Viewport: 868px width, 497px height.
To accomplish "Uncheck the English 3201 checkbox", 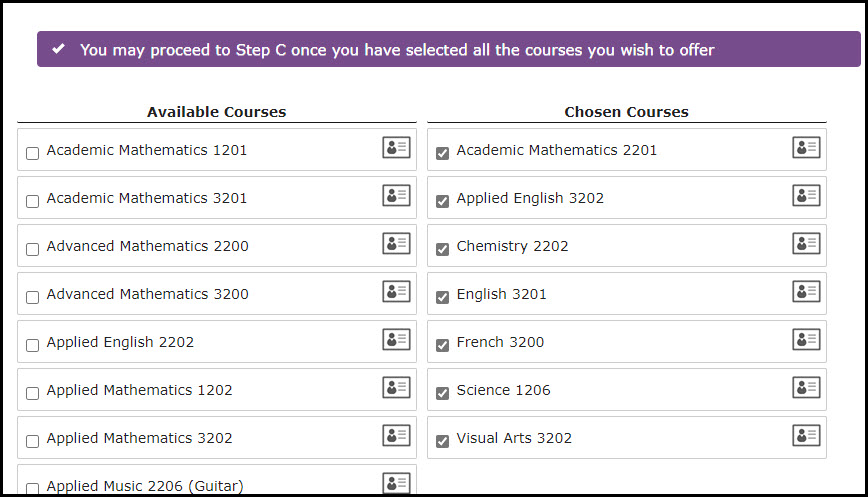I will point(442,297).
